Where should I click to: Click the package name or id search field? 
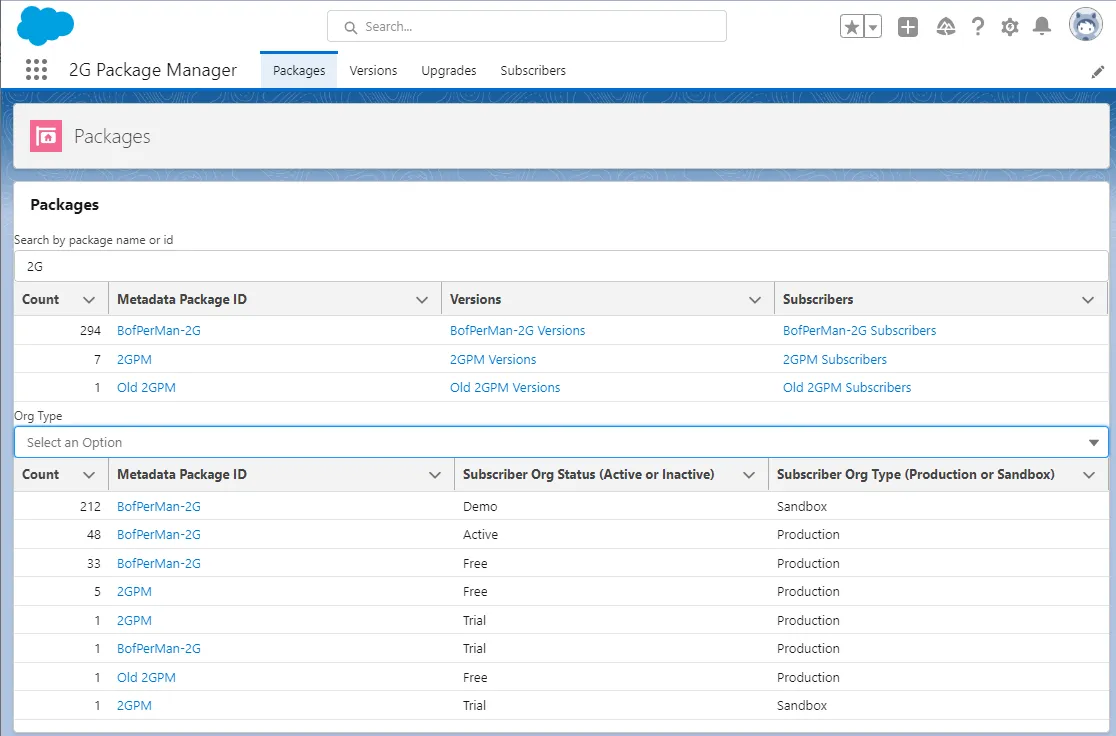(561, 266)
